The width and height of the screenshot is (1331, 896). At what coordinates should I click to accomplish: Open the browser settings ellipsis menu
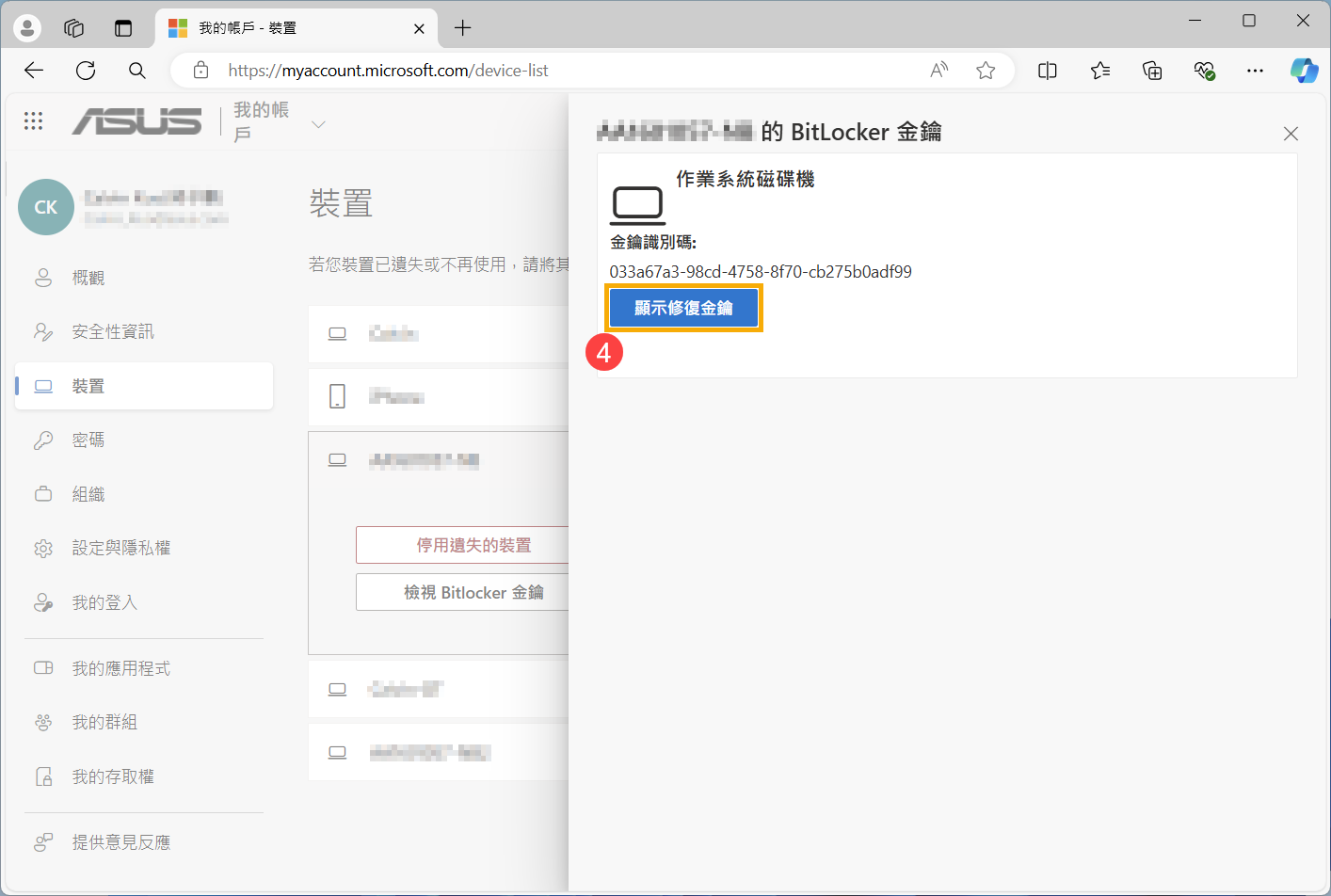click(1255, 71)
